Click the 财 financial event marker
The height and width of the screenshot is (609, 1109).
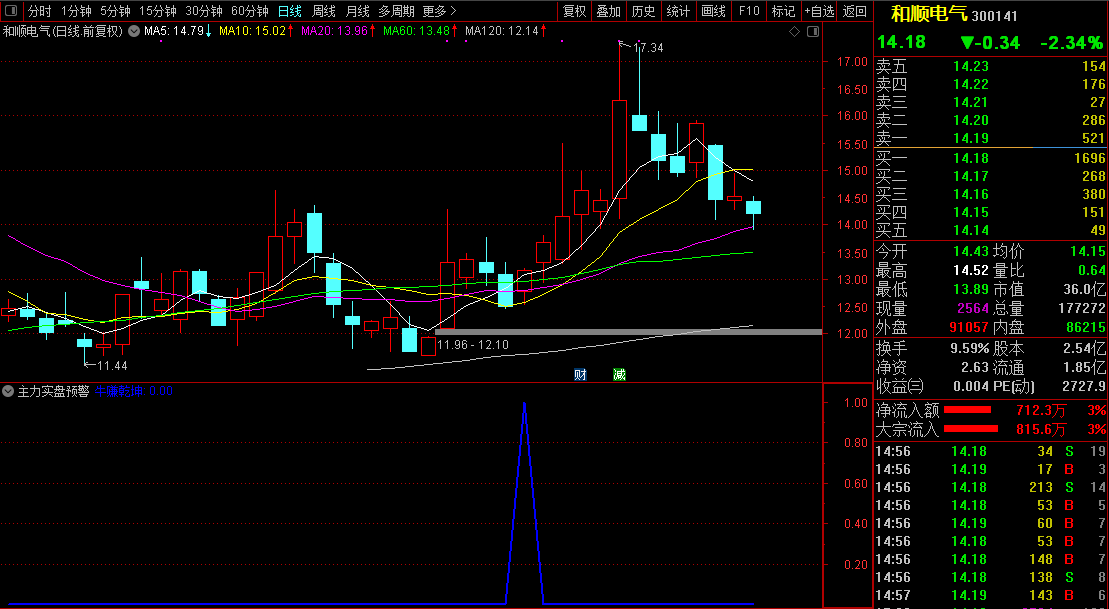[x=580, y=375]
